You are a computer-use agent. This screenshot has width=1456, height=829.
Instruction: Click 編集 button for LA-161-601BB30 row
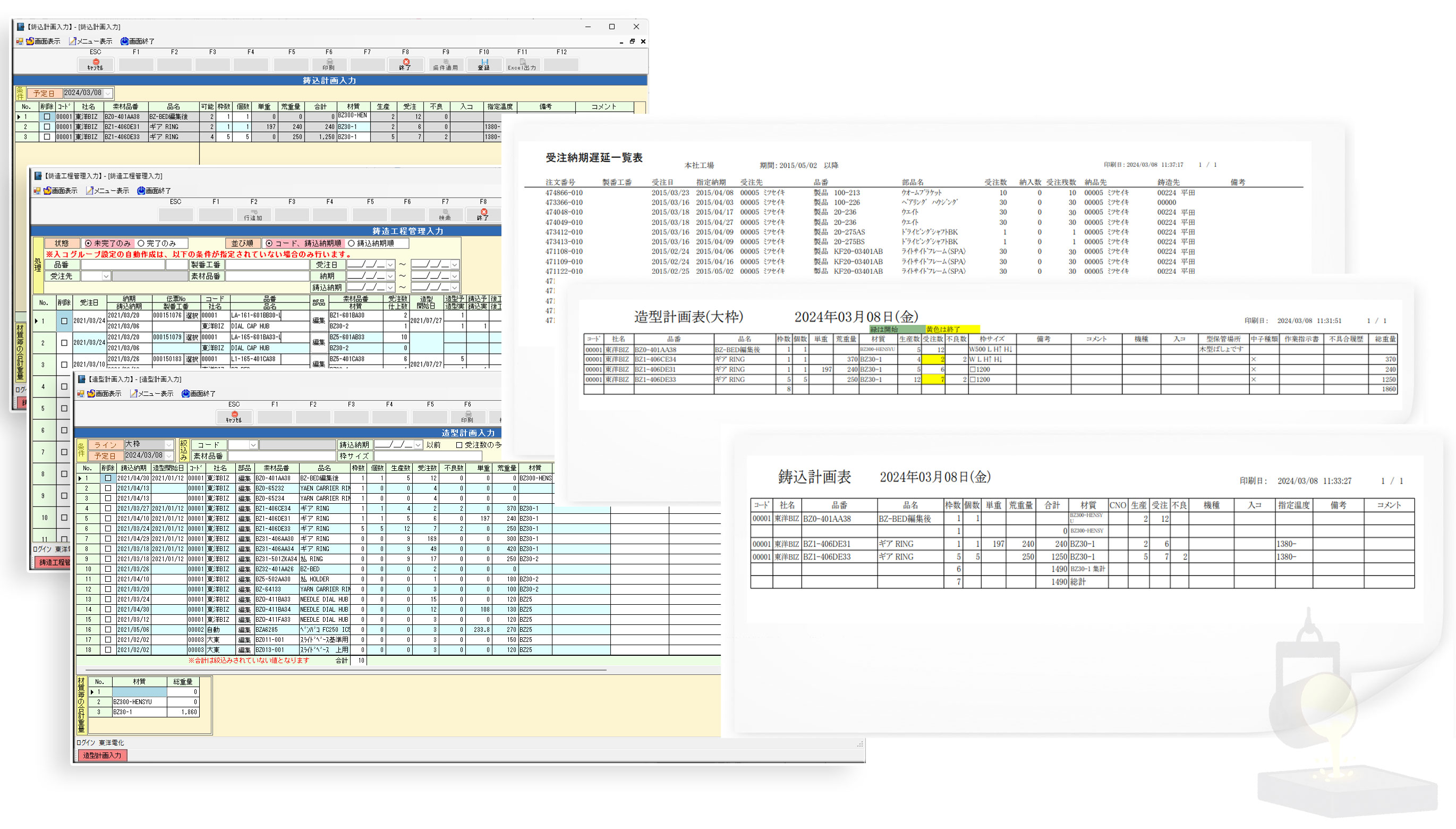(x=319, y=320)
